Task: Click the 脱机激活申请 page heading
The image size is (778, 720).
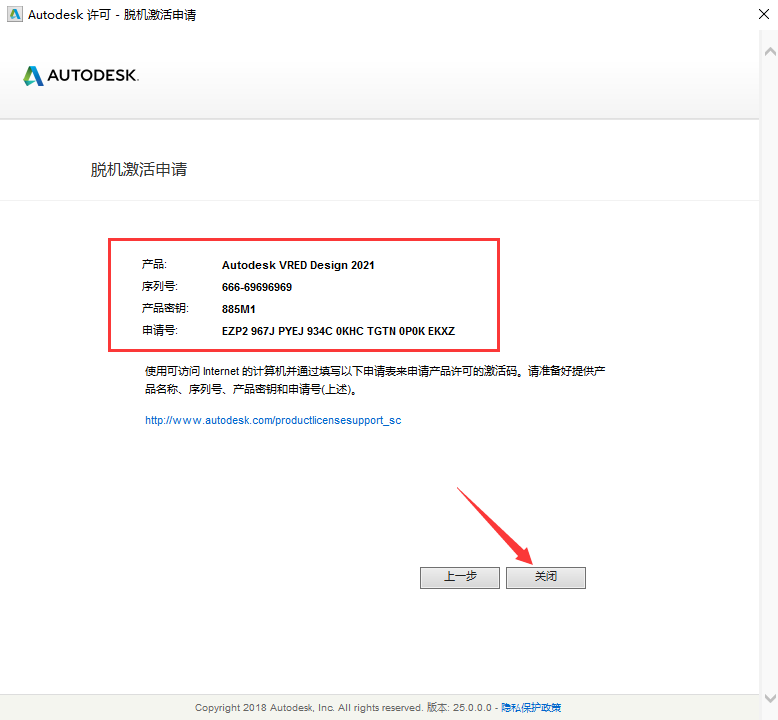Action: [x=138, y=170]
